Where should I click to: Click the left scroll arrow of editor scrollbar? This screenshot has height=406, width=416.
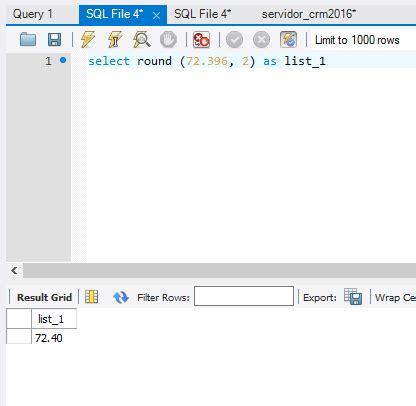(14, 270)
